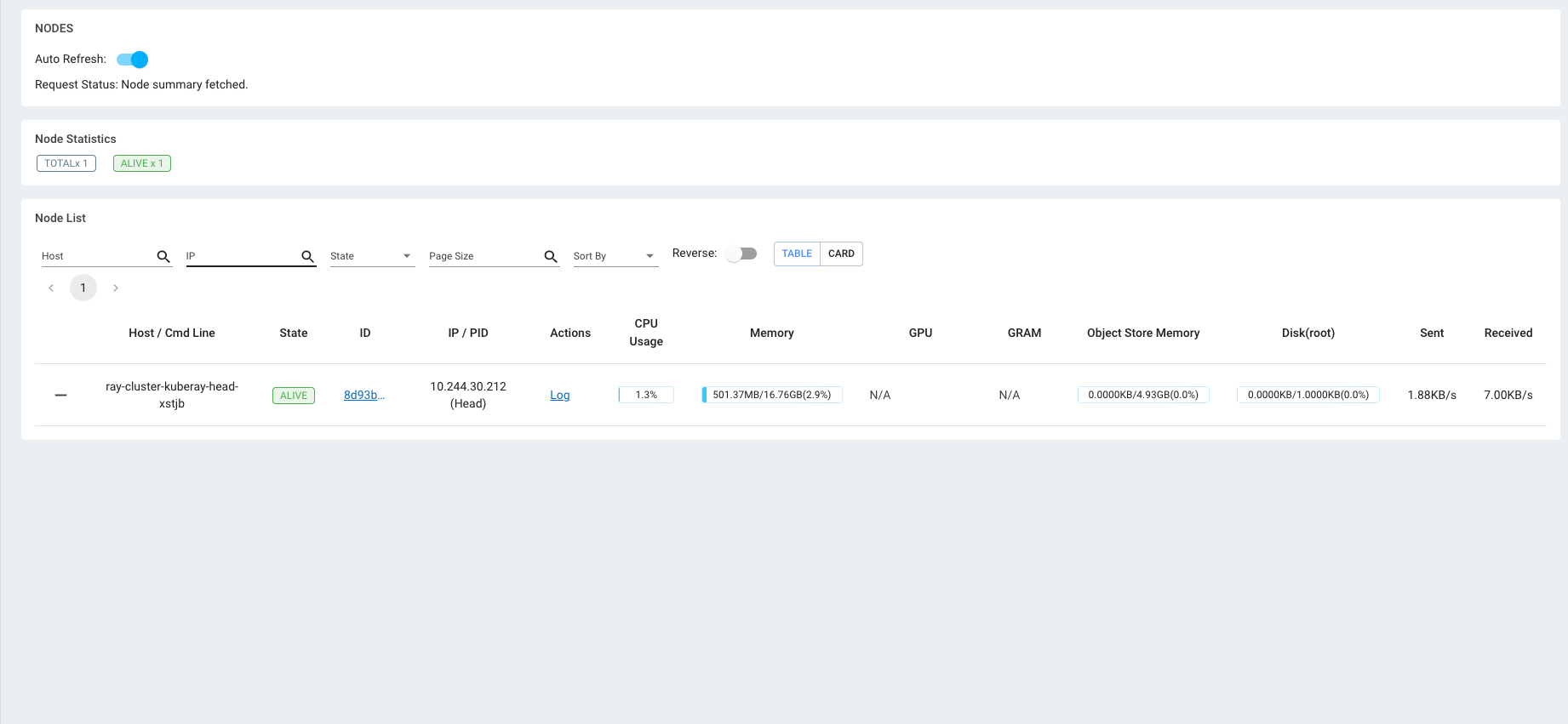Viewport: 1568px width, 724px height.
Task: Click IP address 10.244.30.212
Action: [x=468, y=386]
